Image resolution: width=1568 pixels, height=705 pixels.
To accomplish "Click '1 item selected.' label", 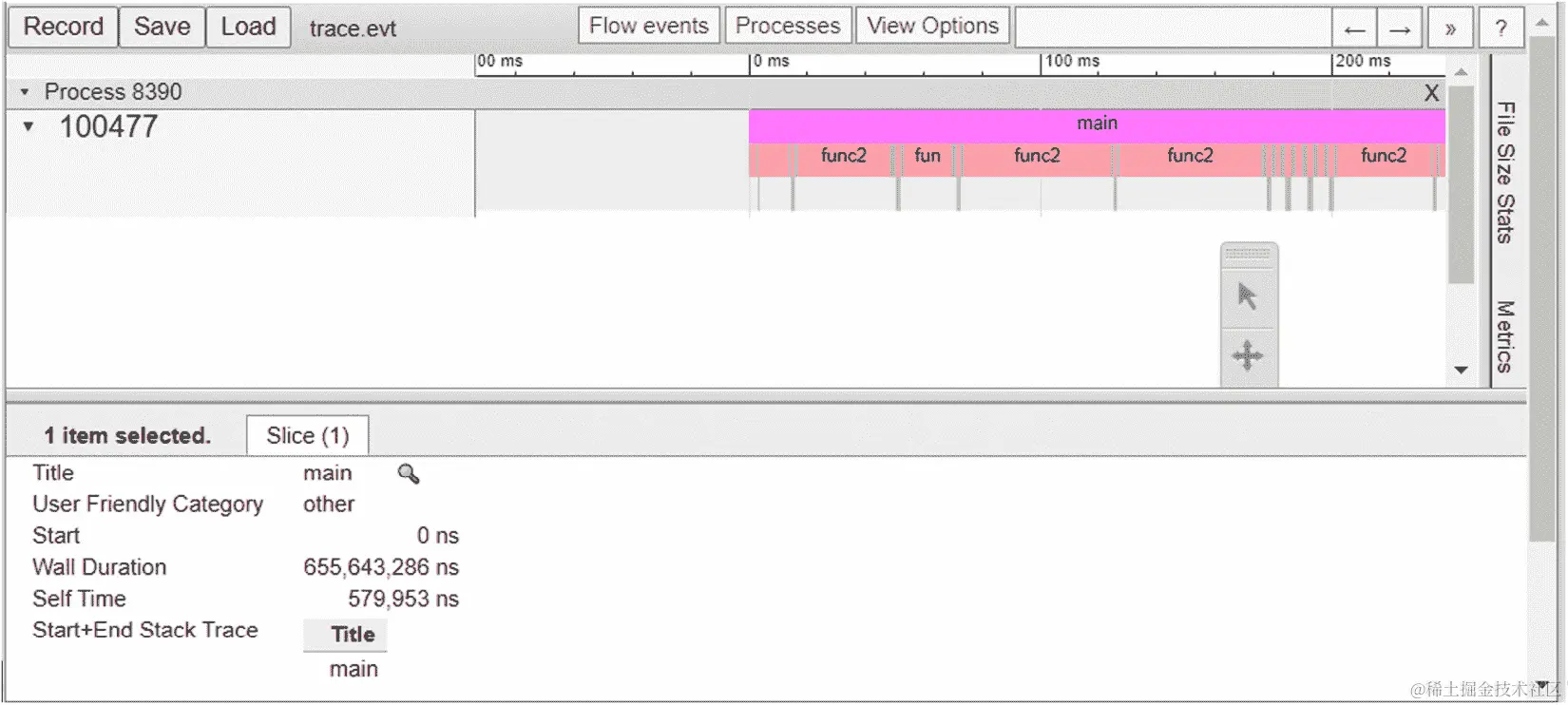I will 127,436.
